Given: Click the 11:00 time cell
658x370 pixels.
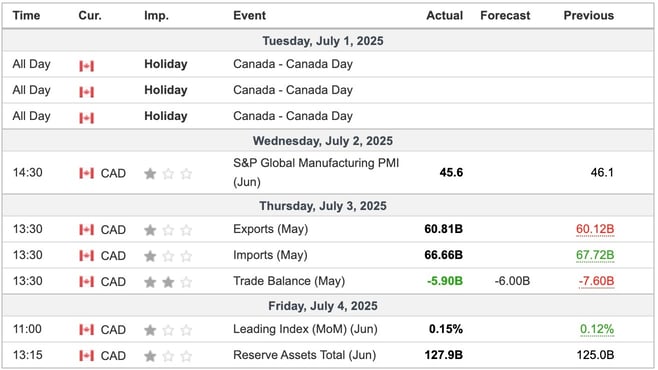Looking at the screenshot, I should click(27, 329).
